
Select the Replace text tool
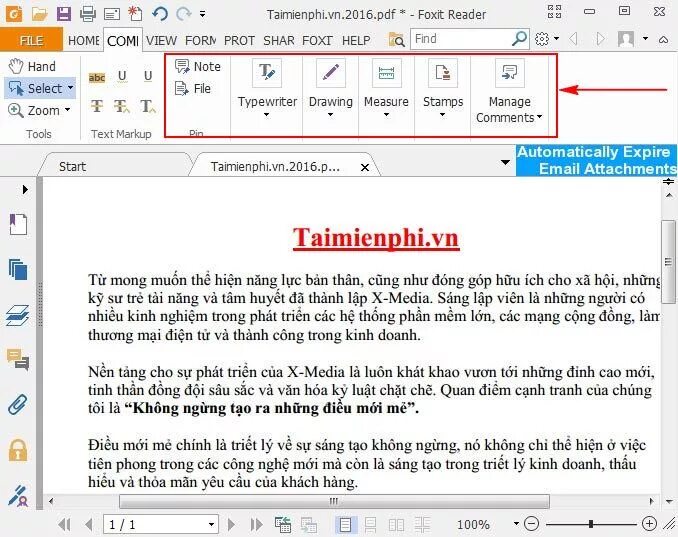(122, 106)
